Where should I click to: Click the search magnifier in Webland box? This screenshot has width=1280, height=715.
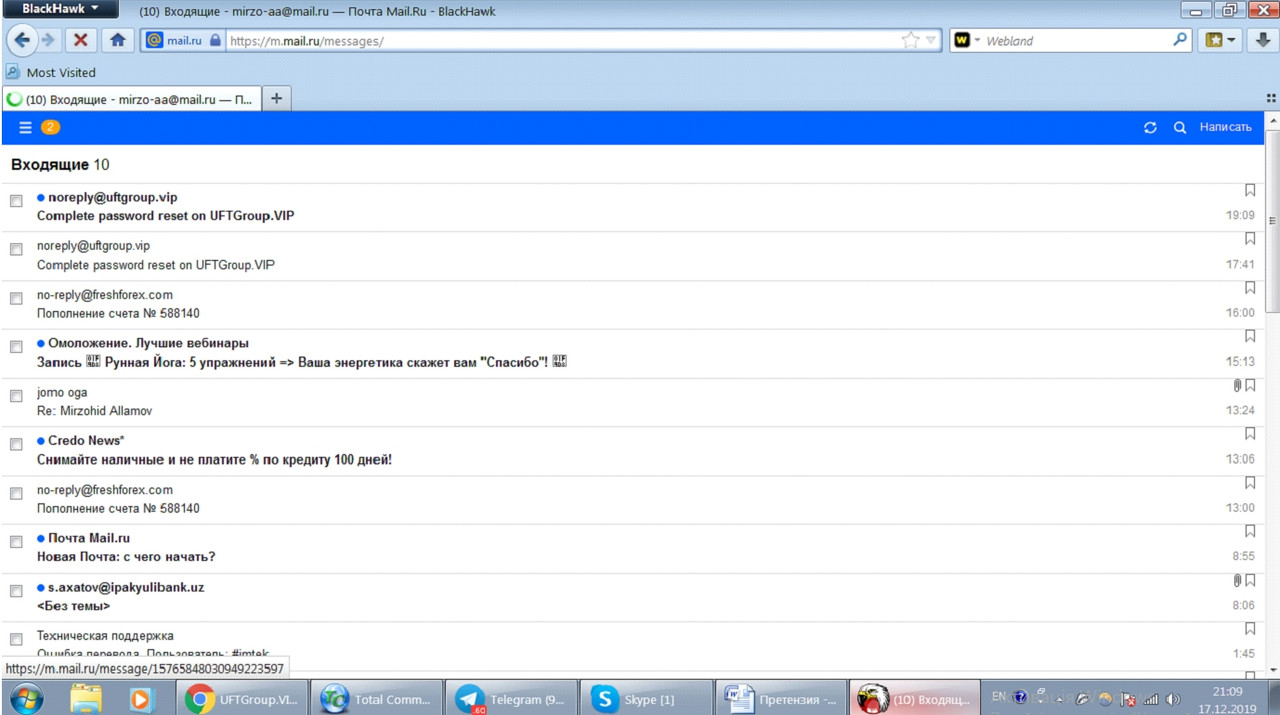click(x=1180, y=41)
